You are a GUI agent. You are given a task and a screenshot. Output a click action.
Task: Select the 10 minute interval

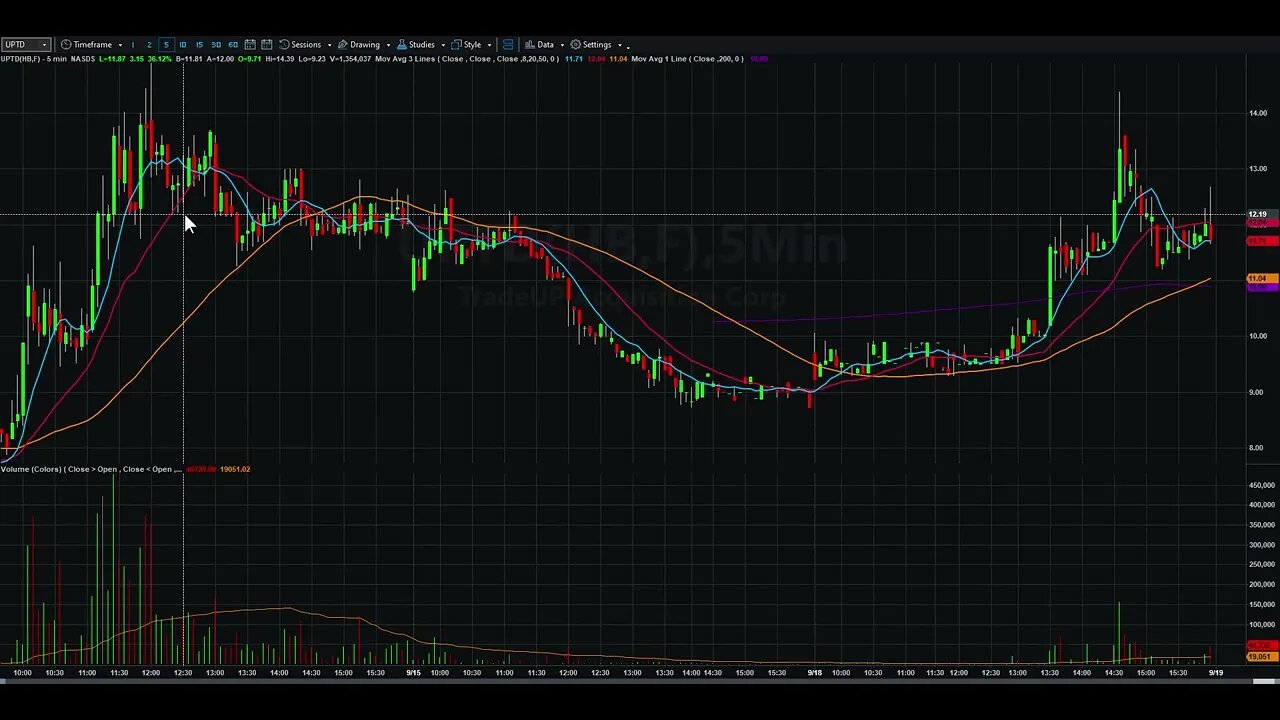click(x=183, y=44)
